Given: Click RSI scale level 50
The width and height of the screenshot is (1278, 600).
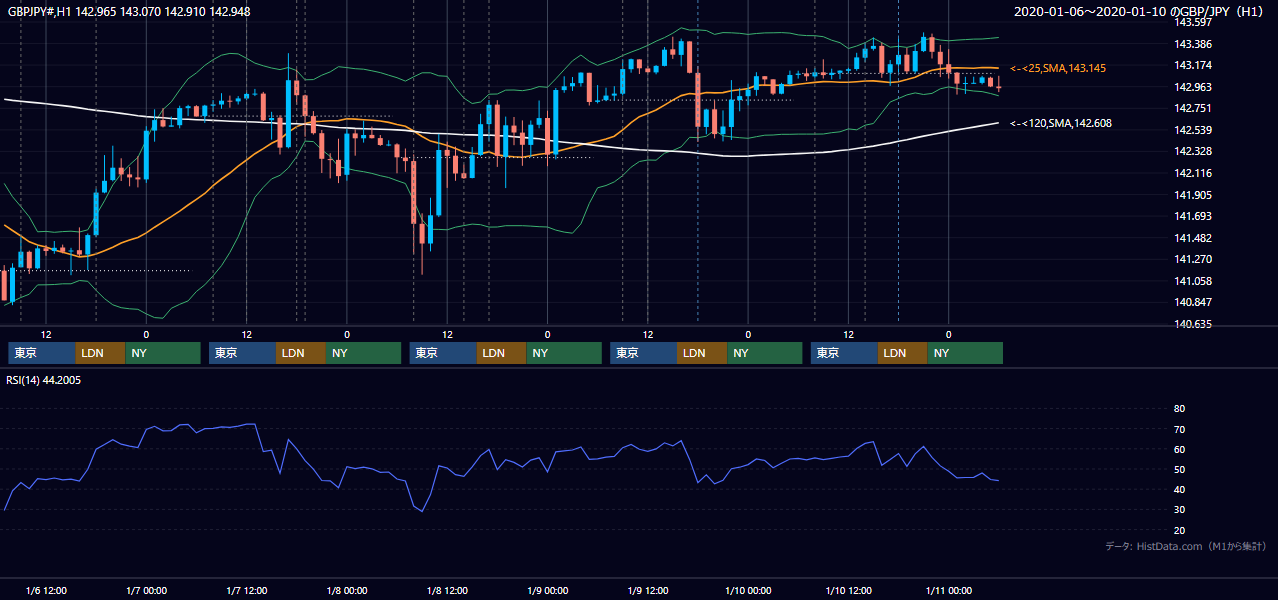Looking at the screenshot, I should [1179, 470].
